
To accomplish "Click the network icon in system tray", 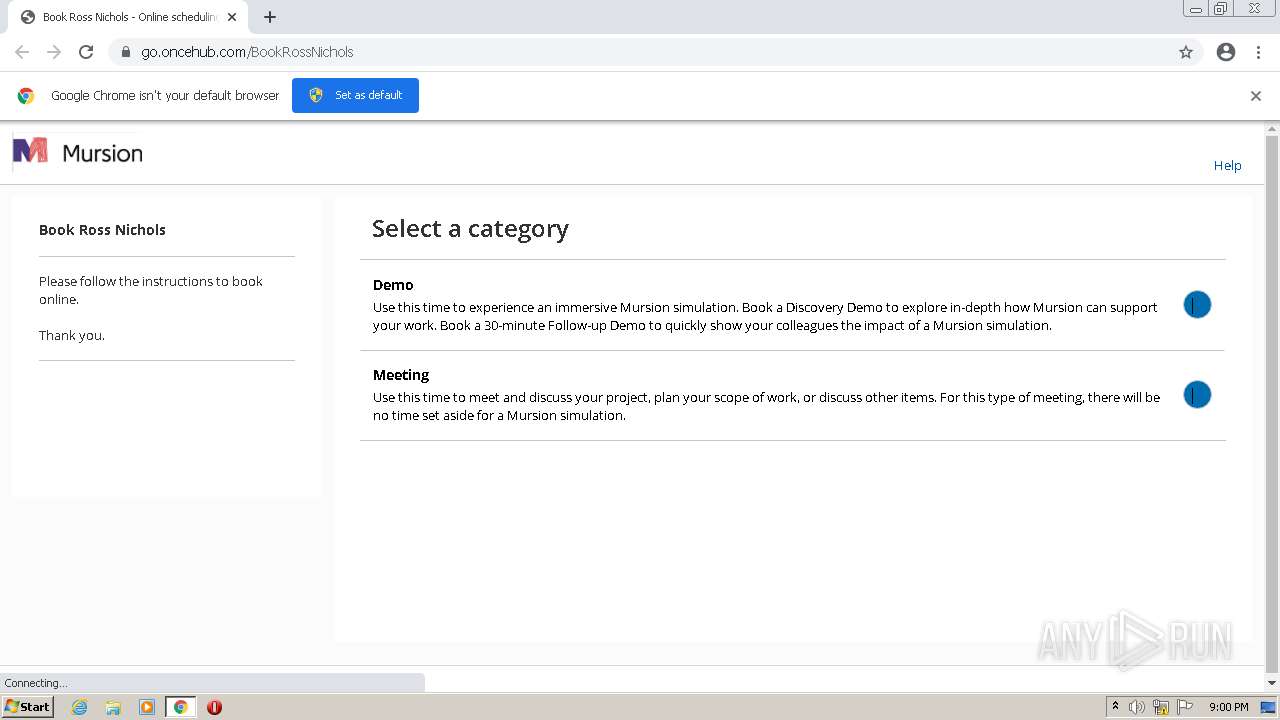I will click(x=1161, y=707).
